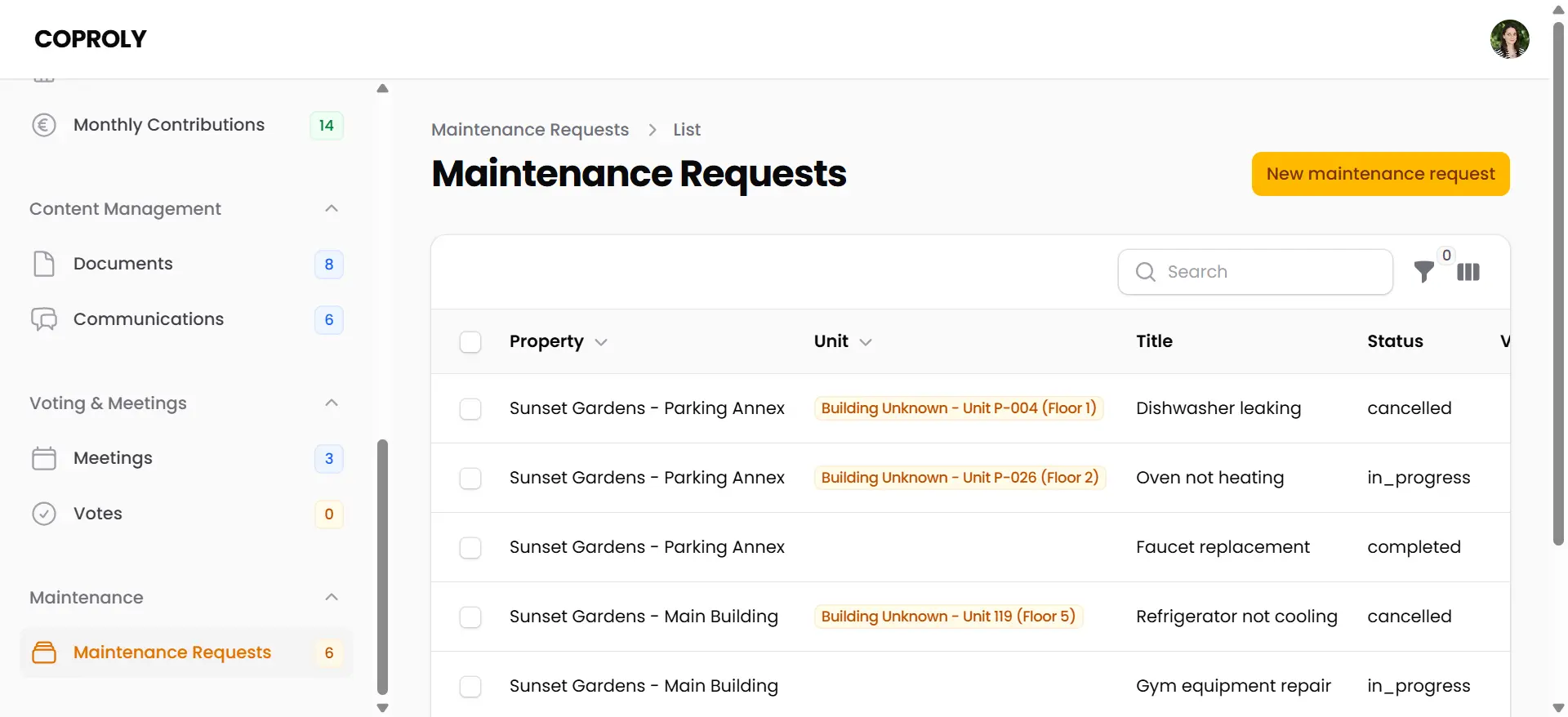Open Unit P-026 (Floor 2) tag
Screen dimensions: 1568x717
pyautogui.click(x=960, y=478)
